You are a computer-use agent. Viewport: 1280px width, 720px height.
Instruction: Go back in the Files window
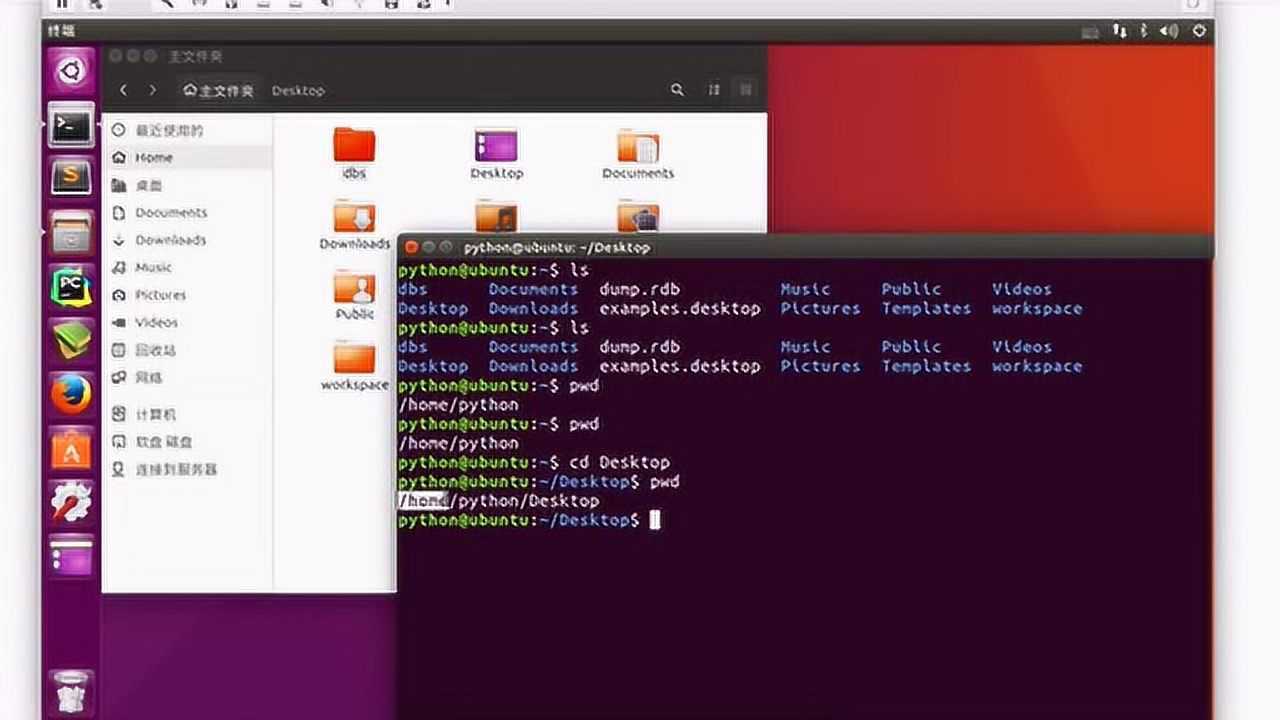[123, 90]
